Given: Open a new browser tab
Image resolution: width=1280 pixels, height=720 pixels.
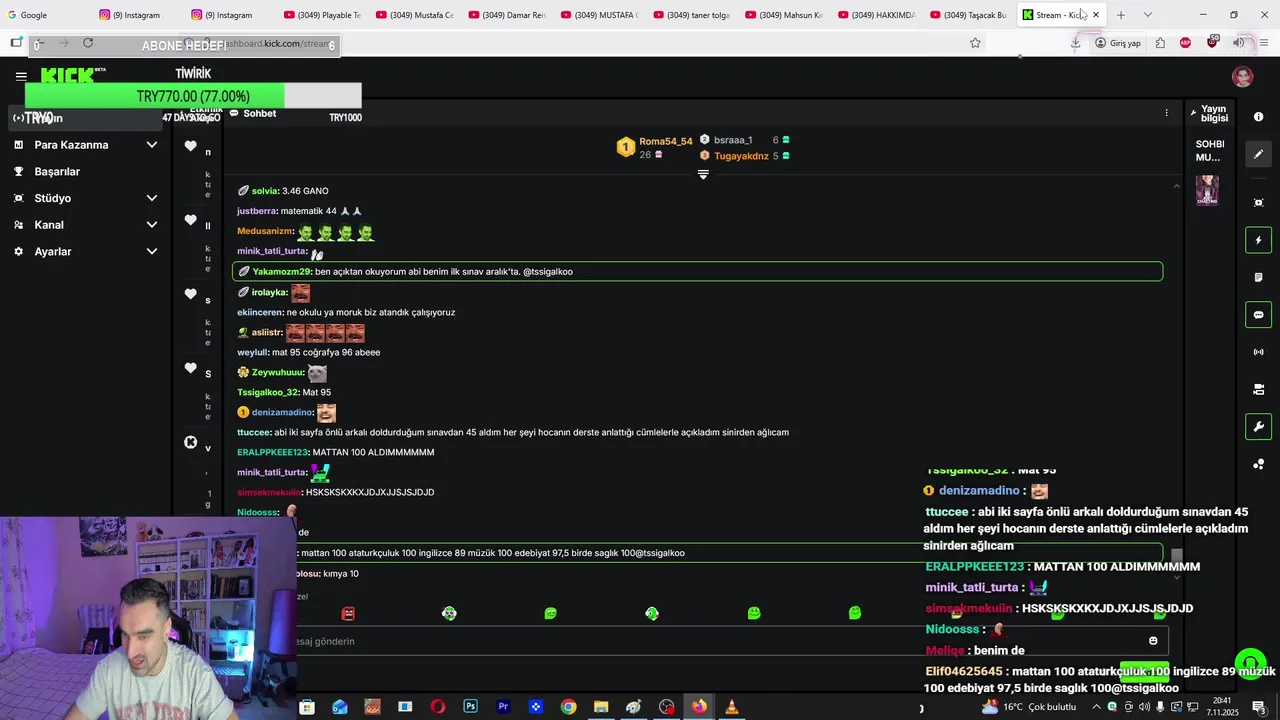Looking at the screenshot, I should tap(1120, 15).
